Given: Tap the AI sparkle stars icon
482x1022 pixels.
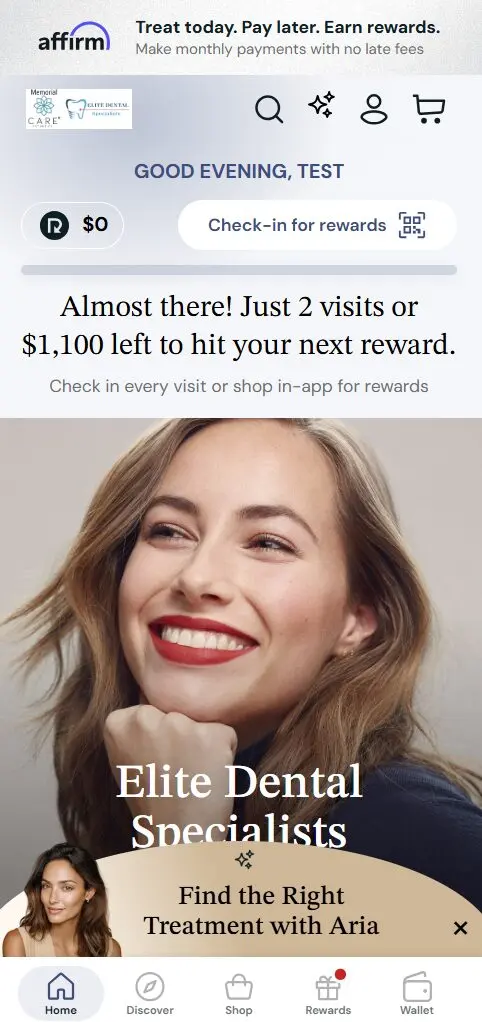Looking at the screenshot, I should (x=321, y=105).
